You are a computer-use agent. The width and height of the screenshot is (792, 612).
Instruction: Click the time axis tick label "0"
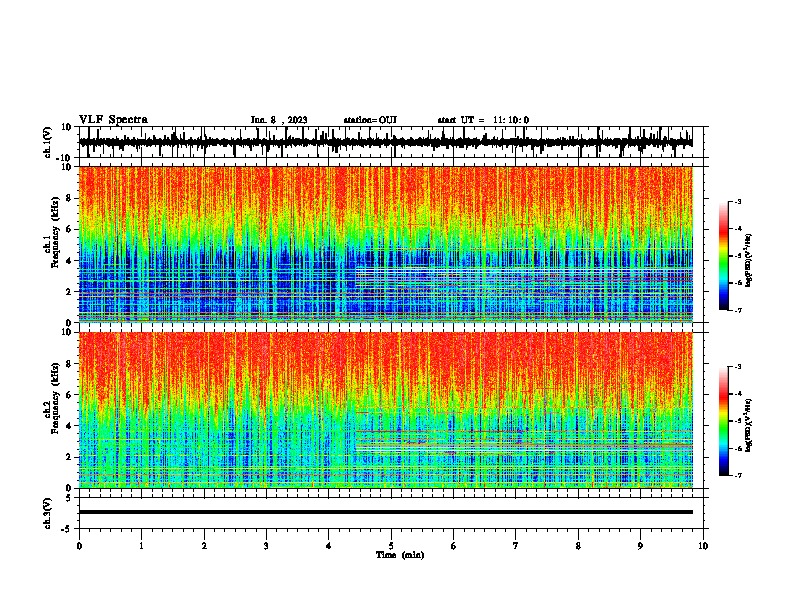pyautogui.click(x=79, y=546)
